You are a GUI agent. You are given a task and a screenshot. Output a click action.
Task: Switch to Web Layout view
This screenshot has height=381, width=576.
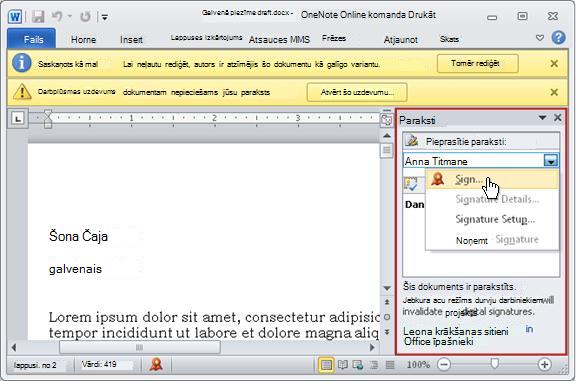point(358,365)
